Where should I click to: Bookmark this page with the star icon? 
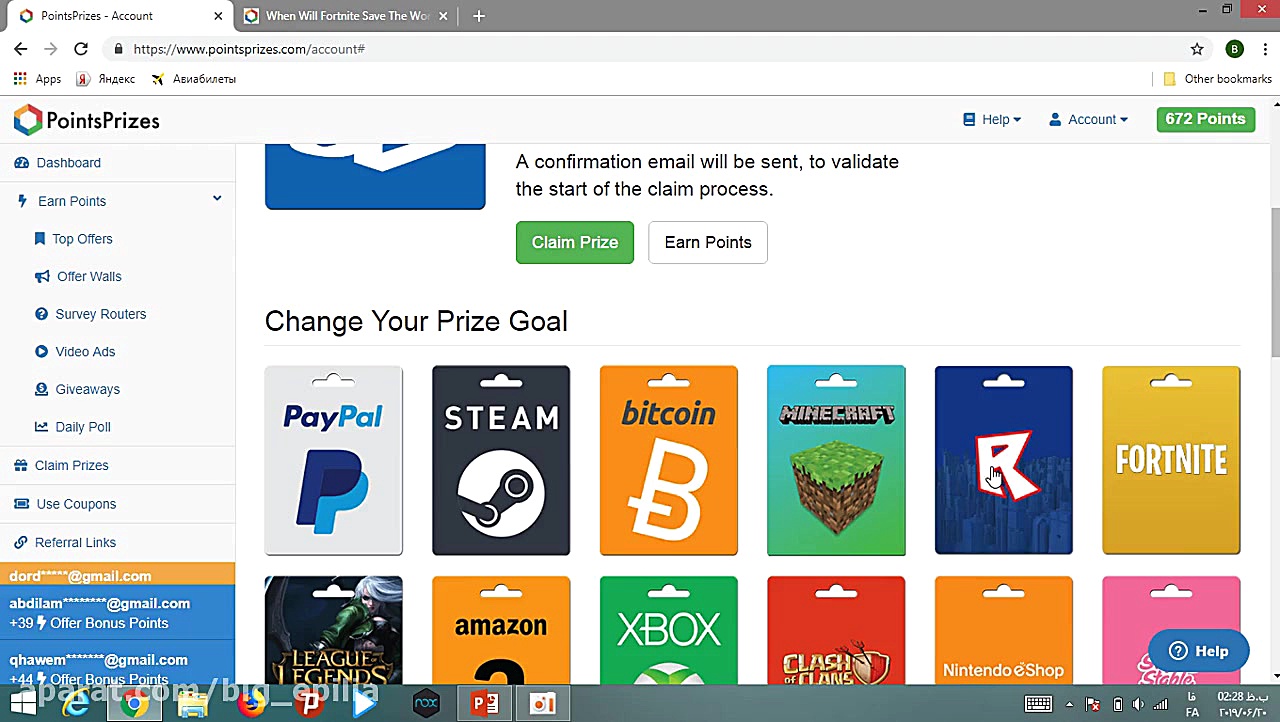point(1197,49)
